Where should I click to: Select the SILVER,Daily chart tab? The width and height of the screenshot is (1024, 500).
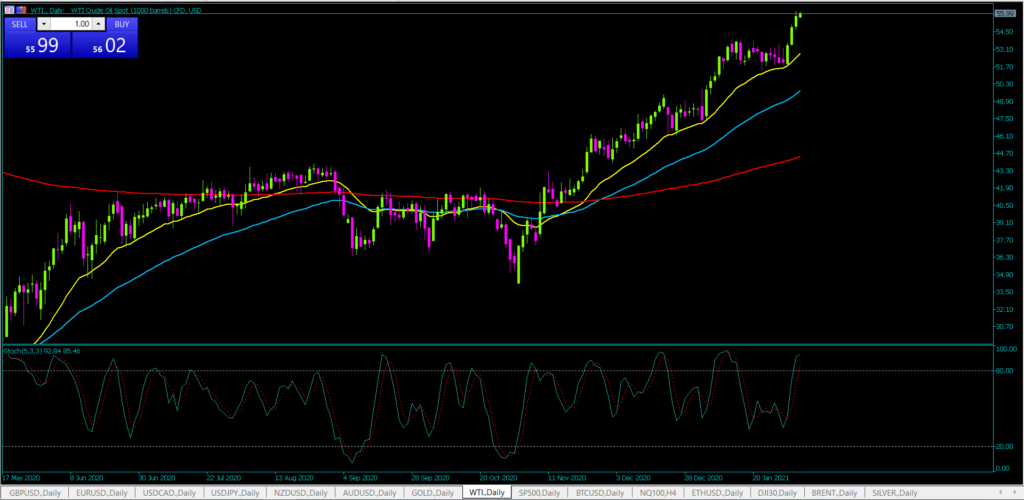click(x=897, y=493)
